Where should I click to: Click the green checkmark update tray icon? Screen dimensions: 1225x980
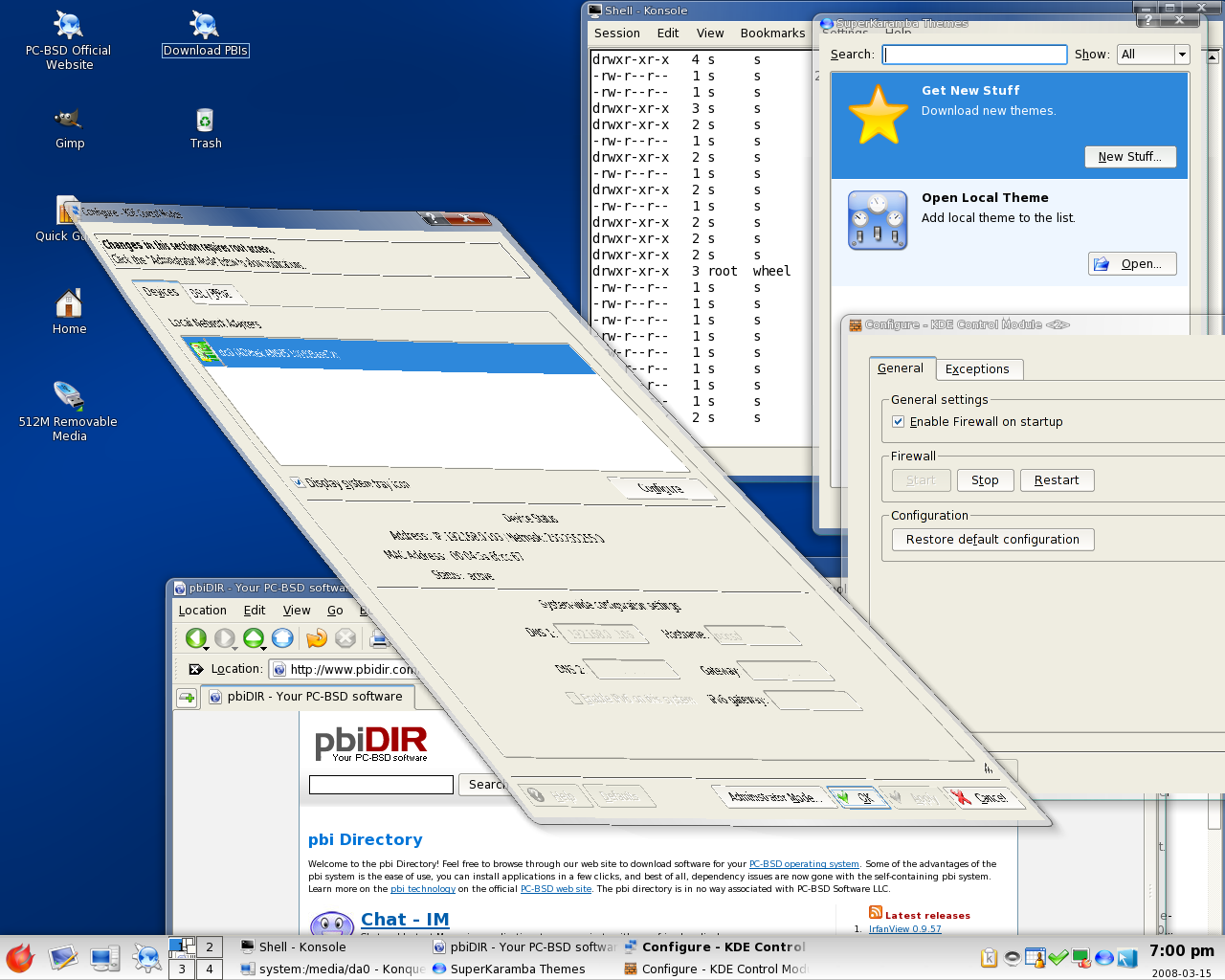[1058, 957]
